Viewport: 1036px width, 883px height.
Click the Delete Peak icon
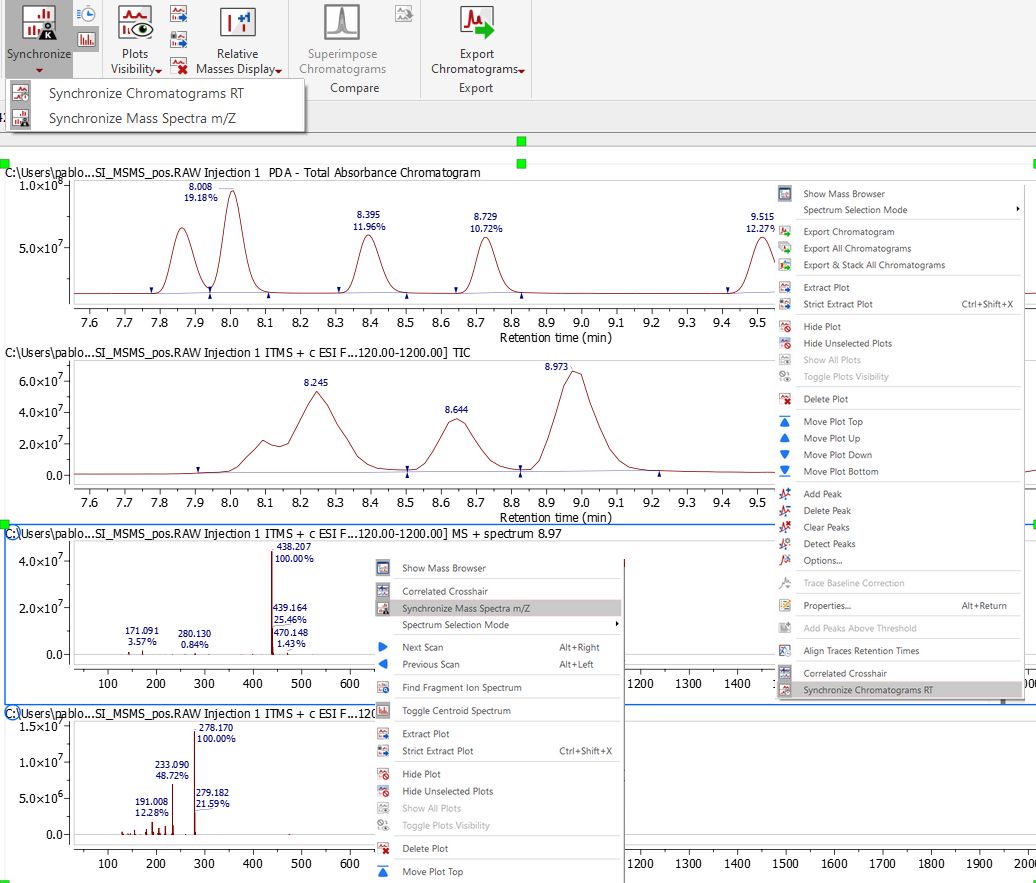tap(785, 510)
